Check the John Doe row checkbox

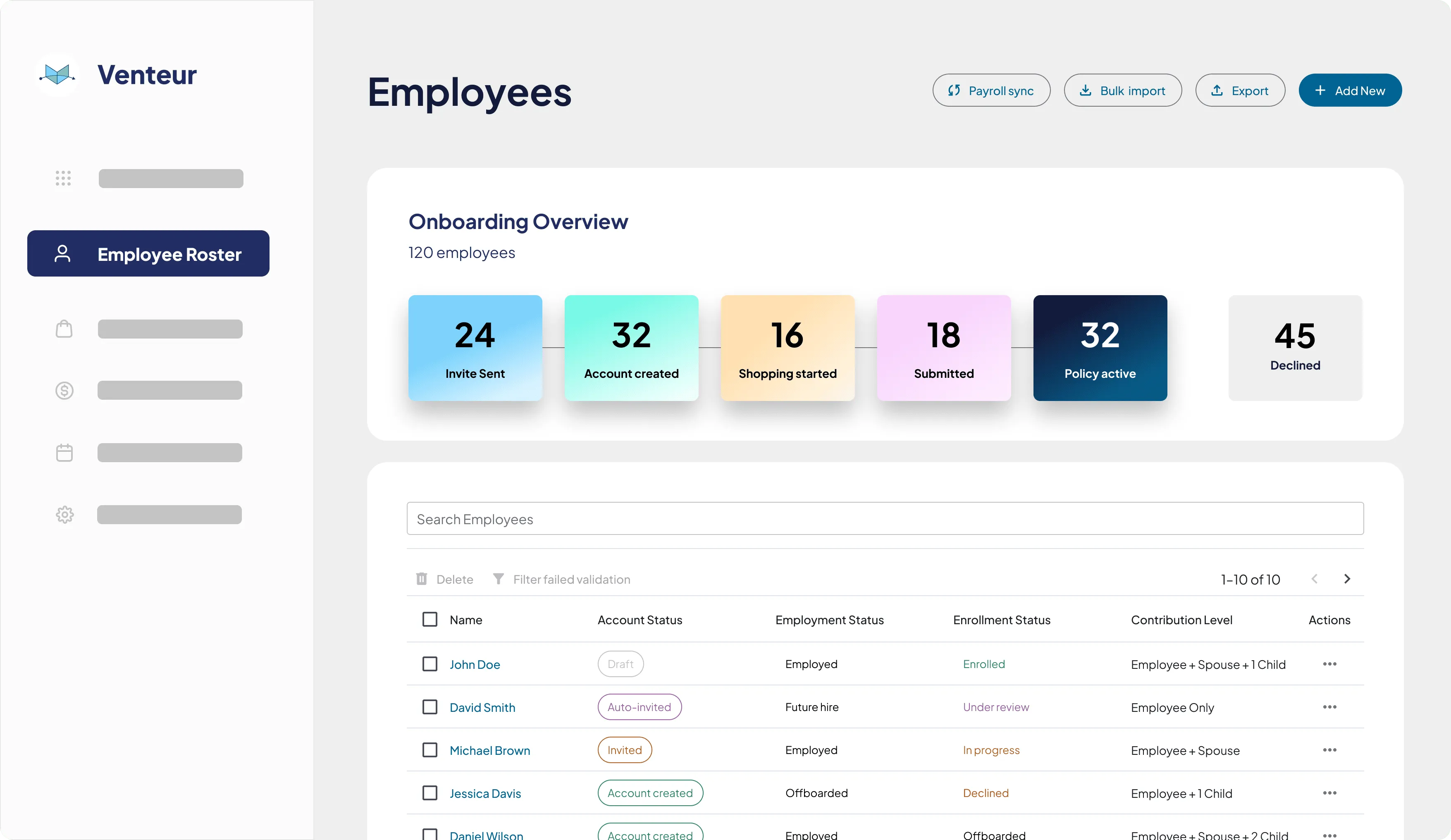(430, 664)
